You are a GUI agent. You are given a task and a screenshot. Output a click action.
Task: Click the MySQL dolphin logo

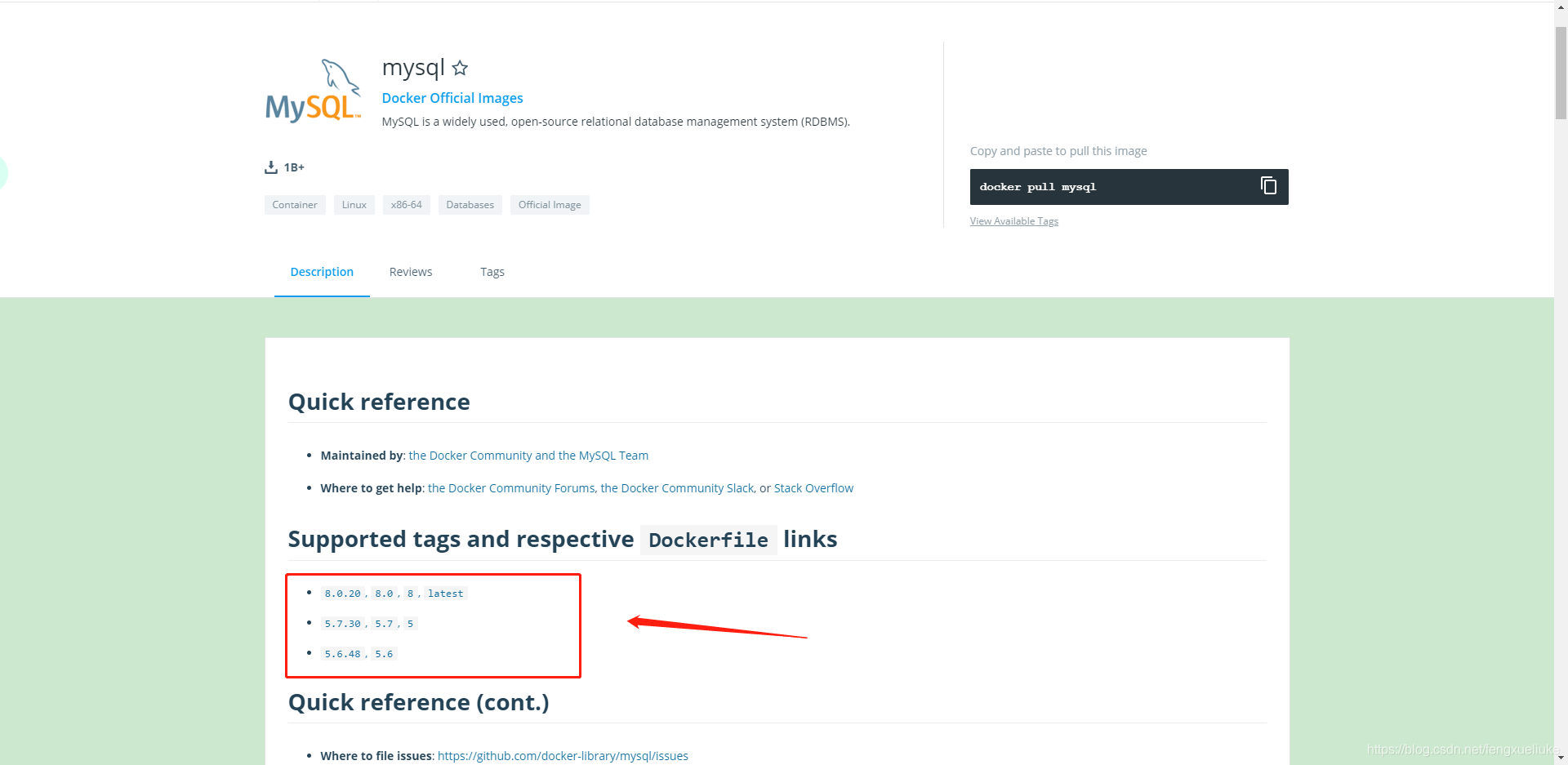pyautogui.click(x=314, y=91)
